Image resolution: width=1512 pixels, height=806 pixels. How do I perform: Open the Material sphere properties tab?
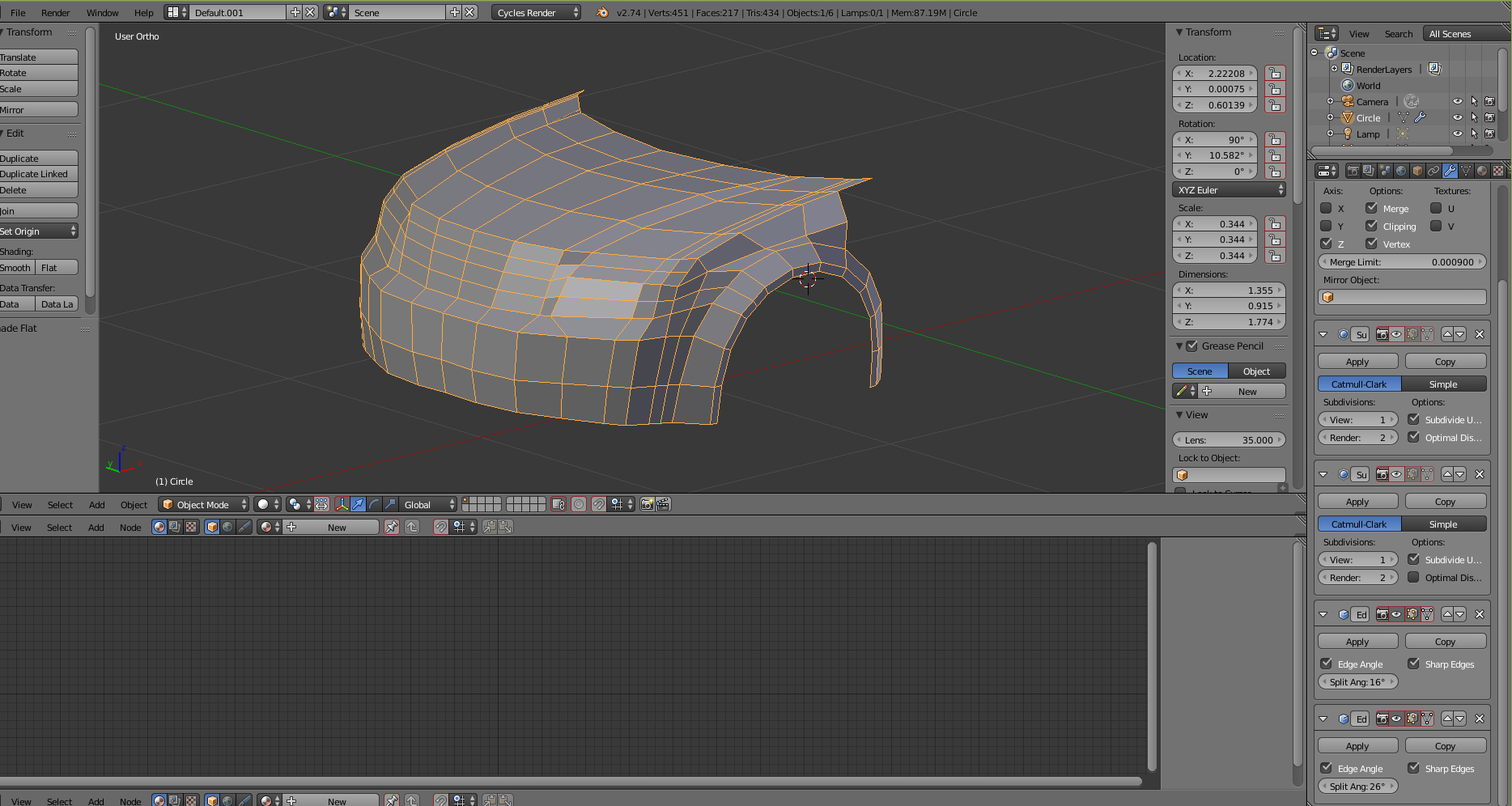[1482, 171]
